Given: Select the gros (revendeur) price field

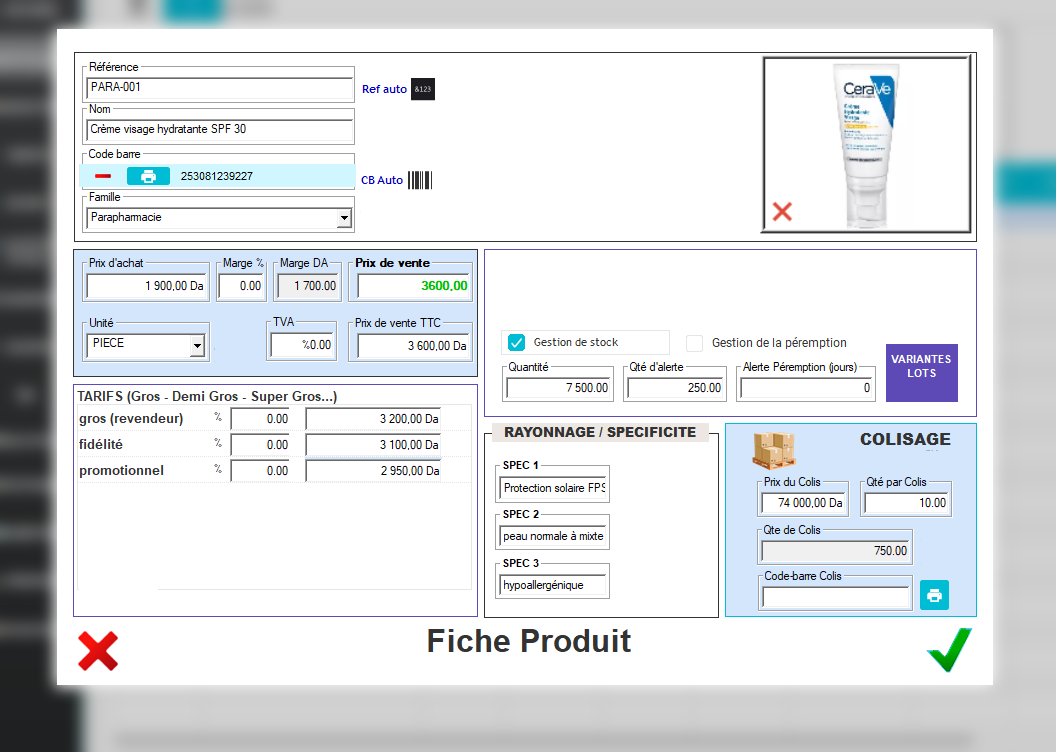Looking at the screenshot, I should [x=371, y=418].
